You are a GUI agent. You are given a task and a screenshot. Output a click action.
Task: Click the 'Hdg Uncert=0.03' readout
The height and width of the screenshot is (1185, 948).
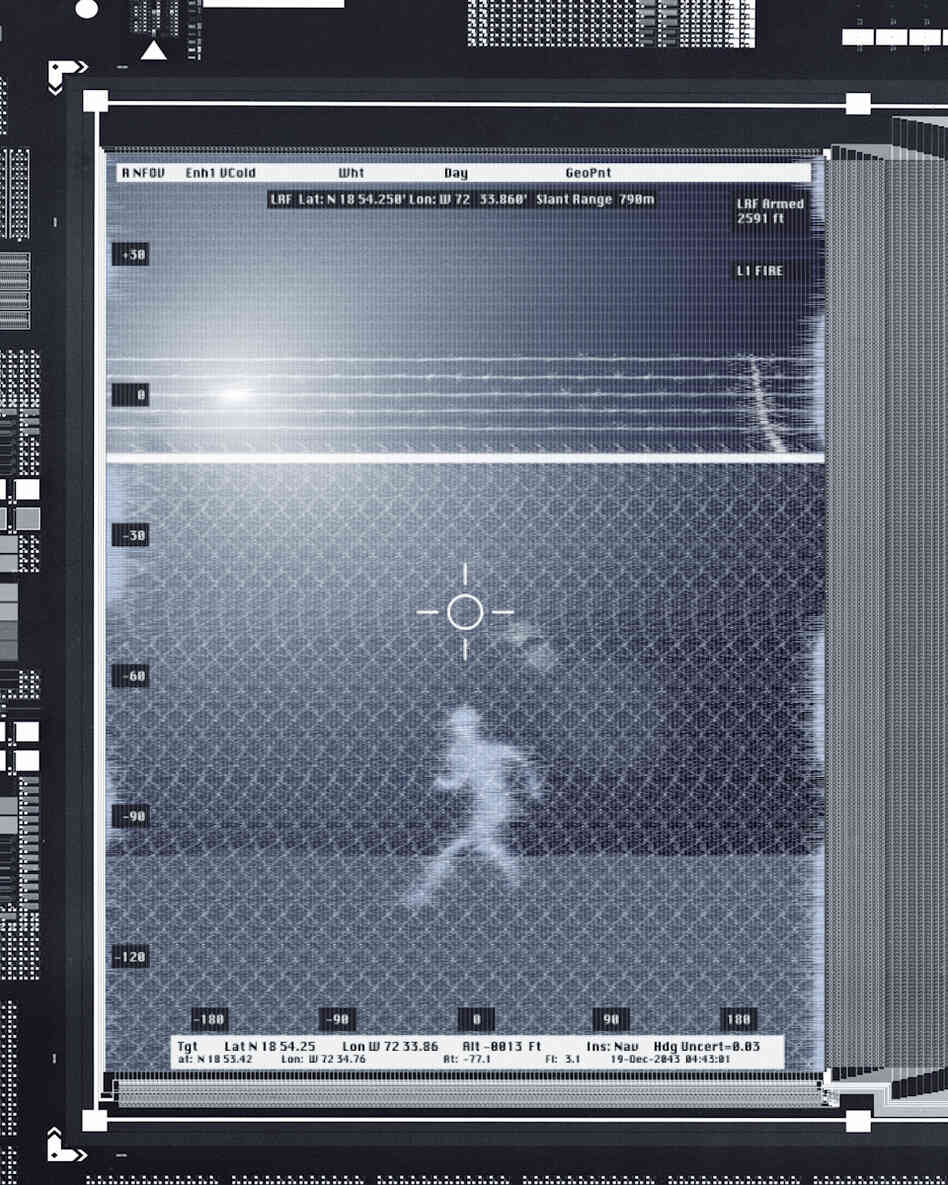point(707,1047)
